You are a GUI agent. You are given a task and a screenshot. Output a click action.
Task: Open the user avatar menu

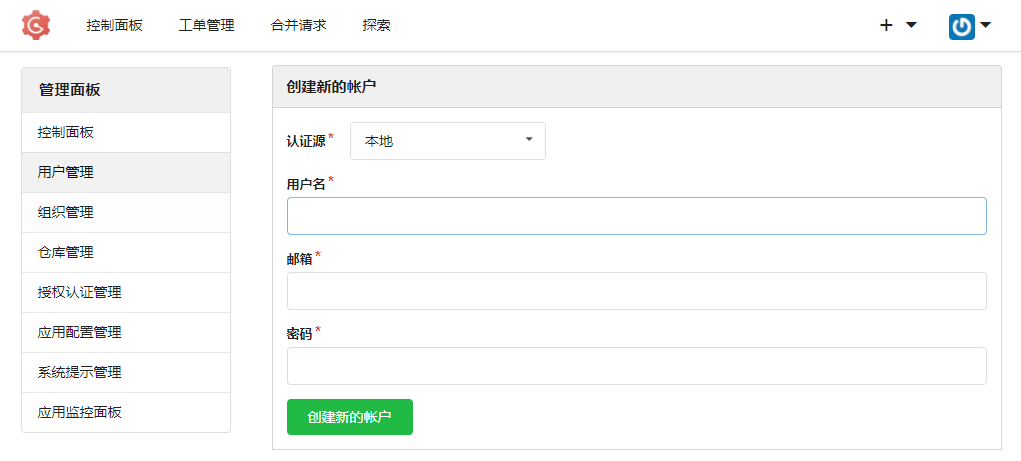969,25
